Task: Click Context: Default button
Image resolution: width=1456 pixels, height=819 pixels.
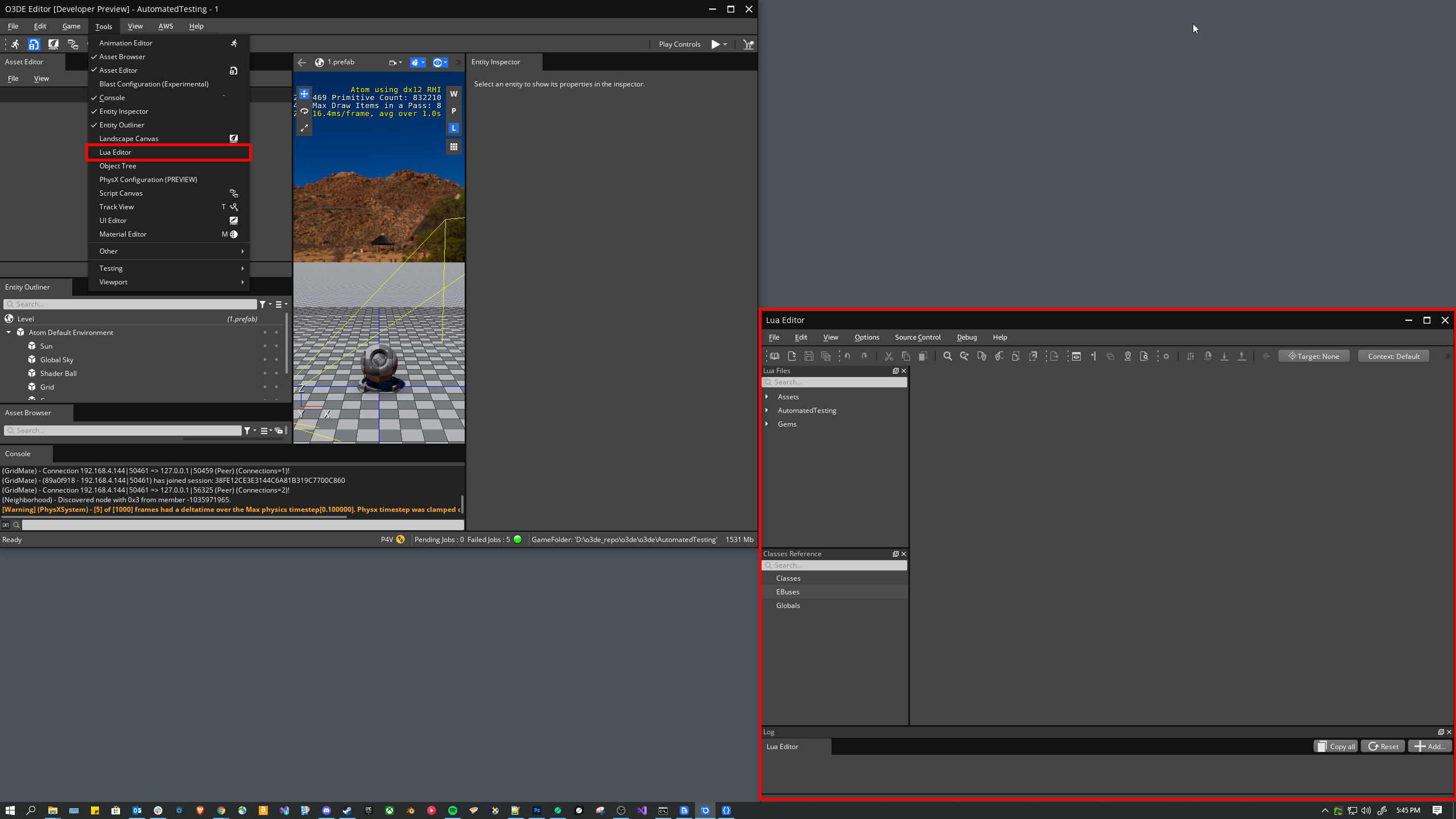Action: 1393,356
